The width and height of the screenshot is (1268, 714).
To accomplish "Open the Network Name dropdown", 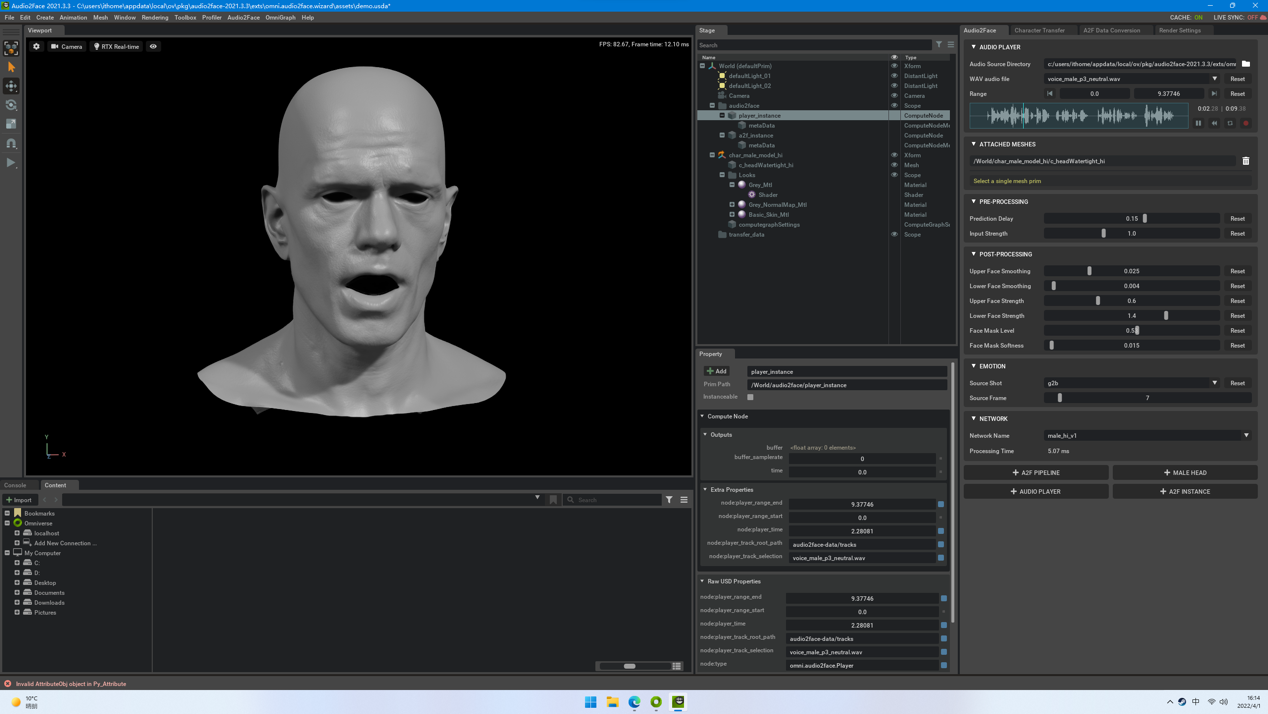I will click(1246, 436).
